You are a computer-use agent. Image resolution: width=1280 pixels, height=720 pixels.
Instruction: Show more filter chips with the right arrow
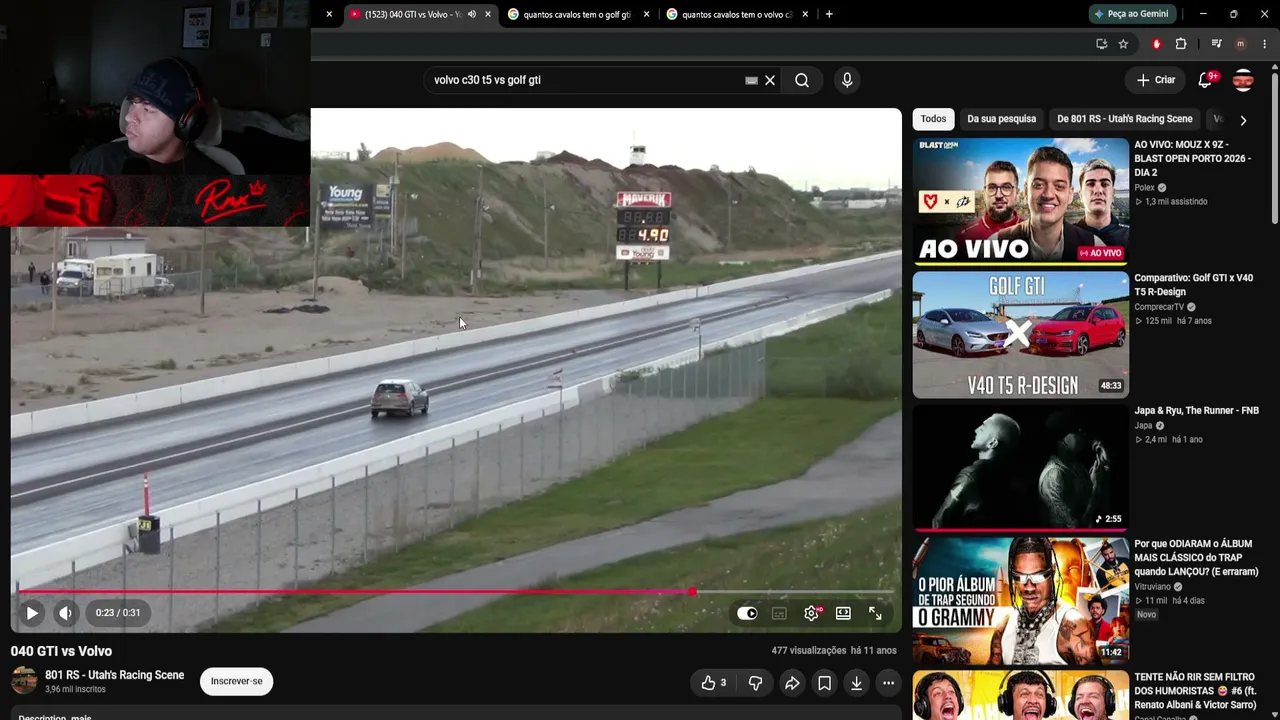pos(1243,120)
